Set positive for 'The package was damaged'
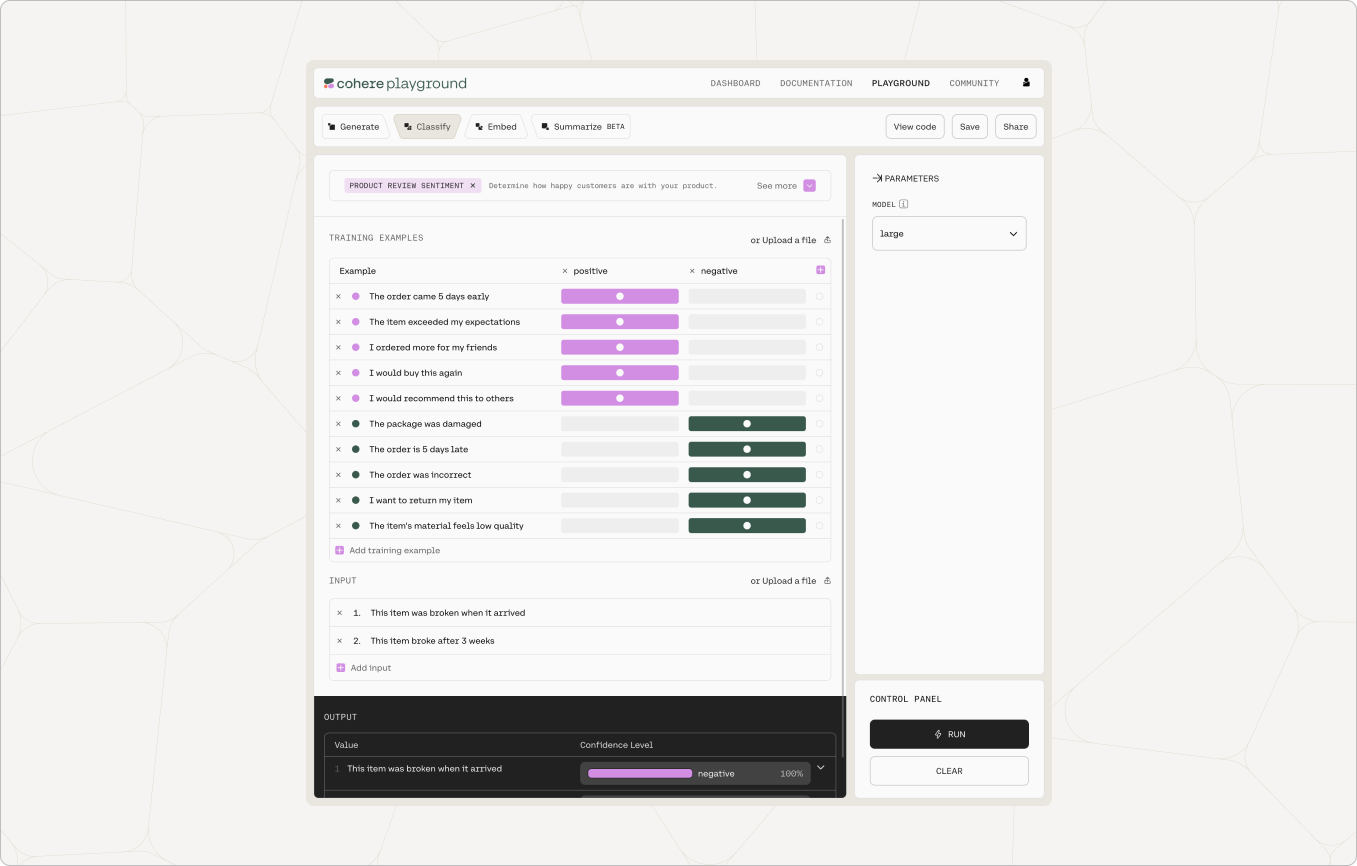 pos(620,424)
